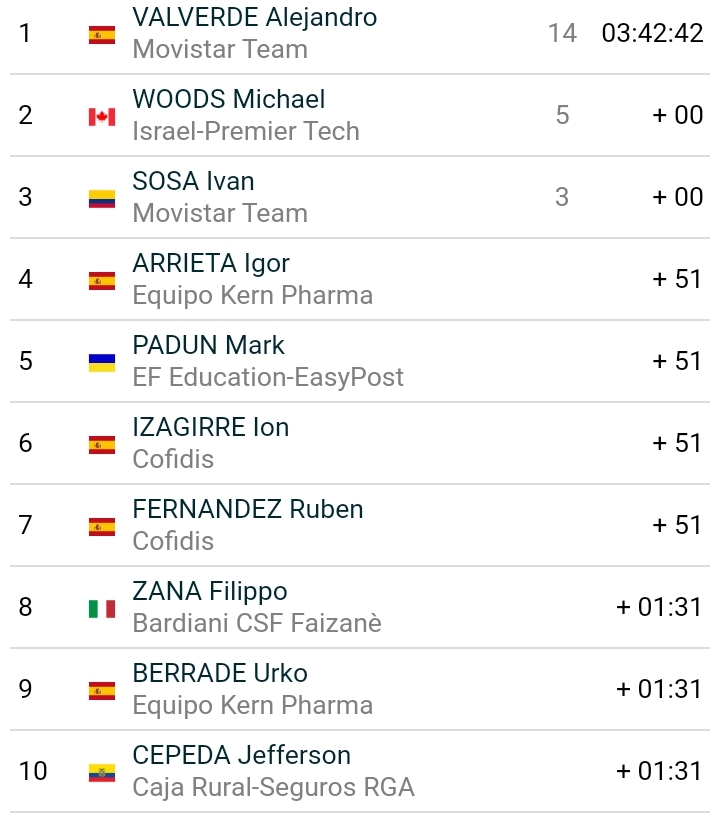Click Ukrainian flag next to Padun Mark
This screenshot has width=720, height=819.
click(102, 363)
